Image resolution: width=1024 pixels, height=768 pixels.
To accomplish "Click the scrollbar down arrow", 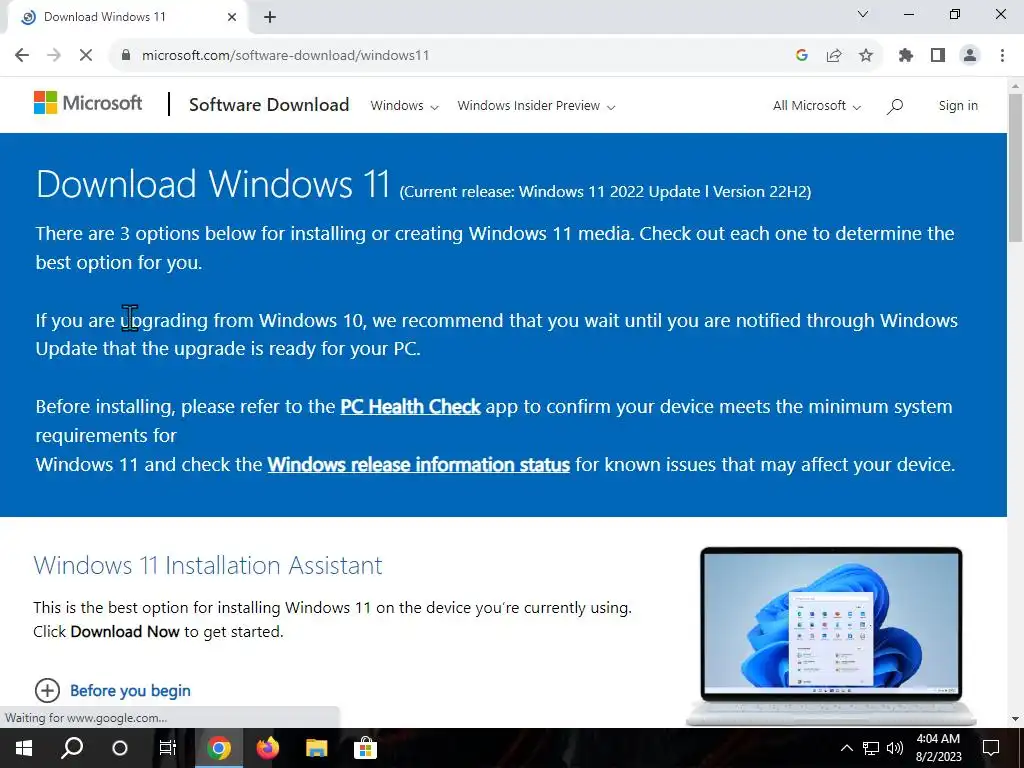I will click(x=1015, y=718).
